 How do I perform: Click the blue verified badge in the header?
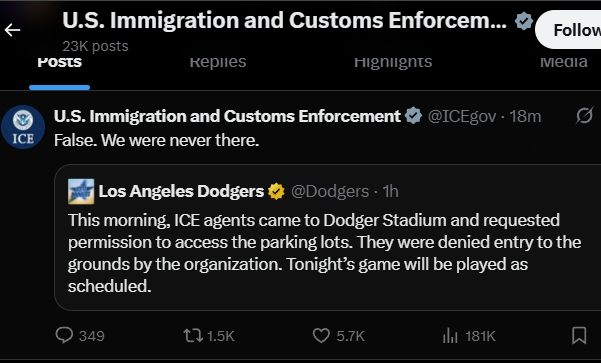click(524, 21)
